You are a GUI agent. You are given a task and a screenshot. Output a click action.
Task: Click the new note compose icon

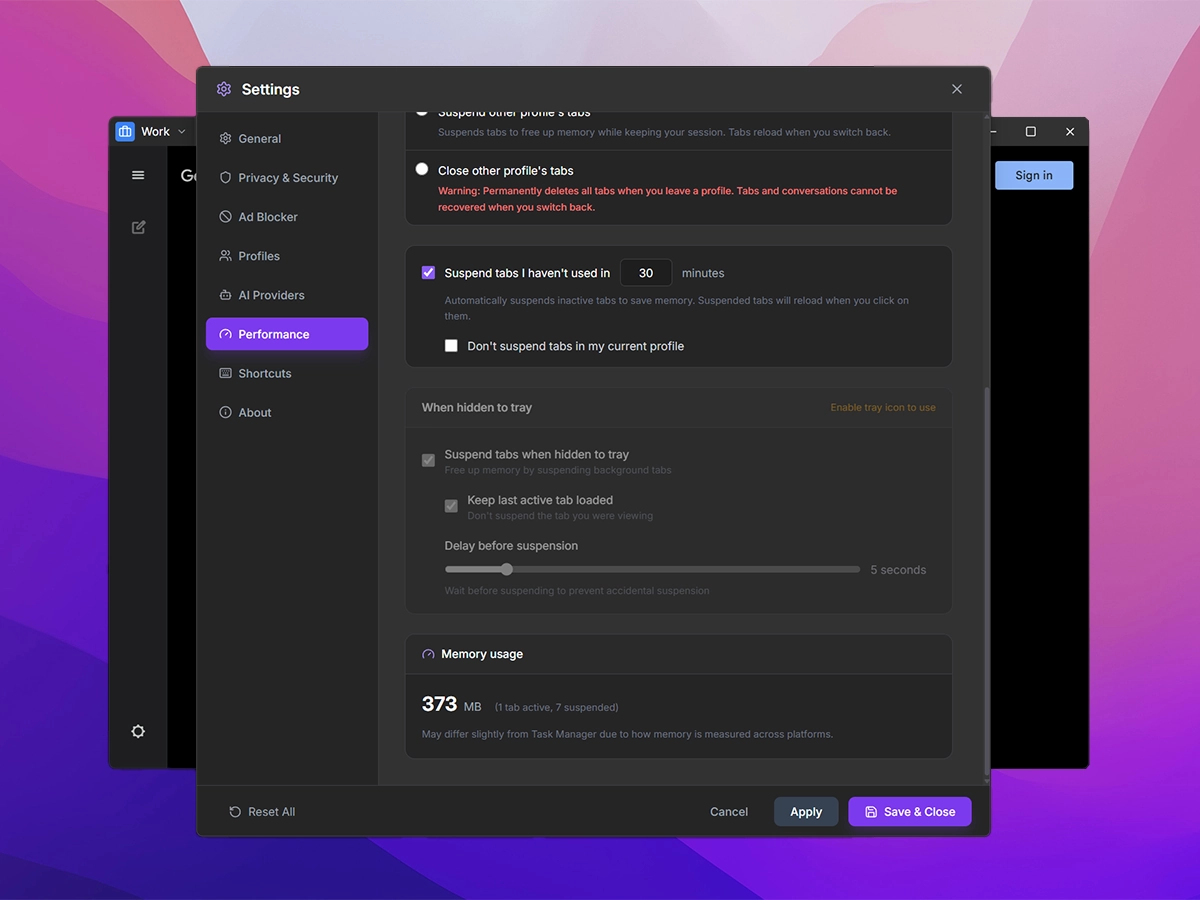pyautogui.click(x=139, y=227)
